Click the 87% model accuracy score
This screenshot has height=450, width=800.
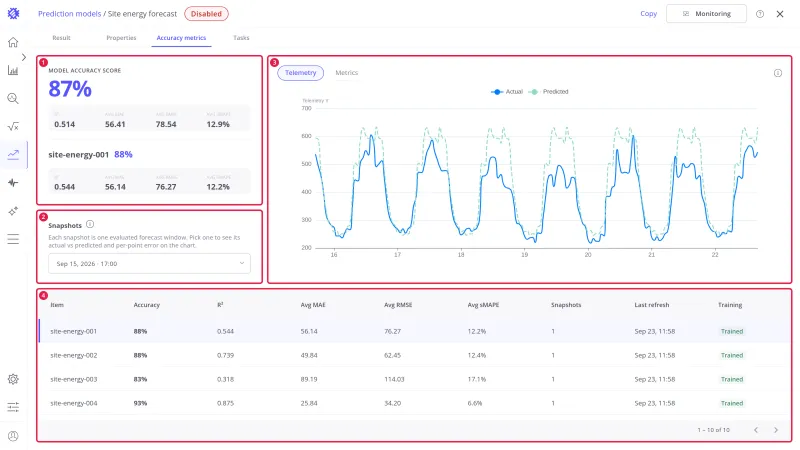pyautogui.click(x=70, y=89)
